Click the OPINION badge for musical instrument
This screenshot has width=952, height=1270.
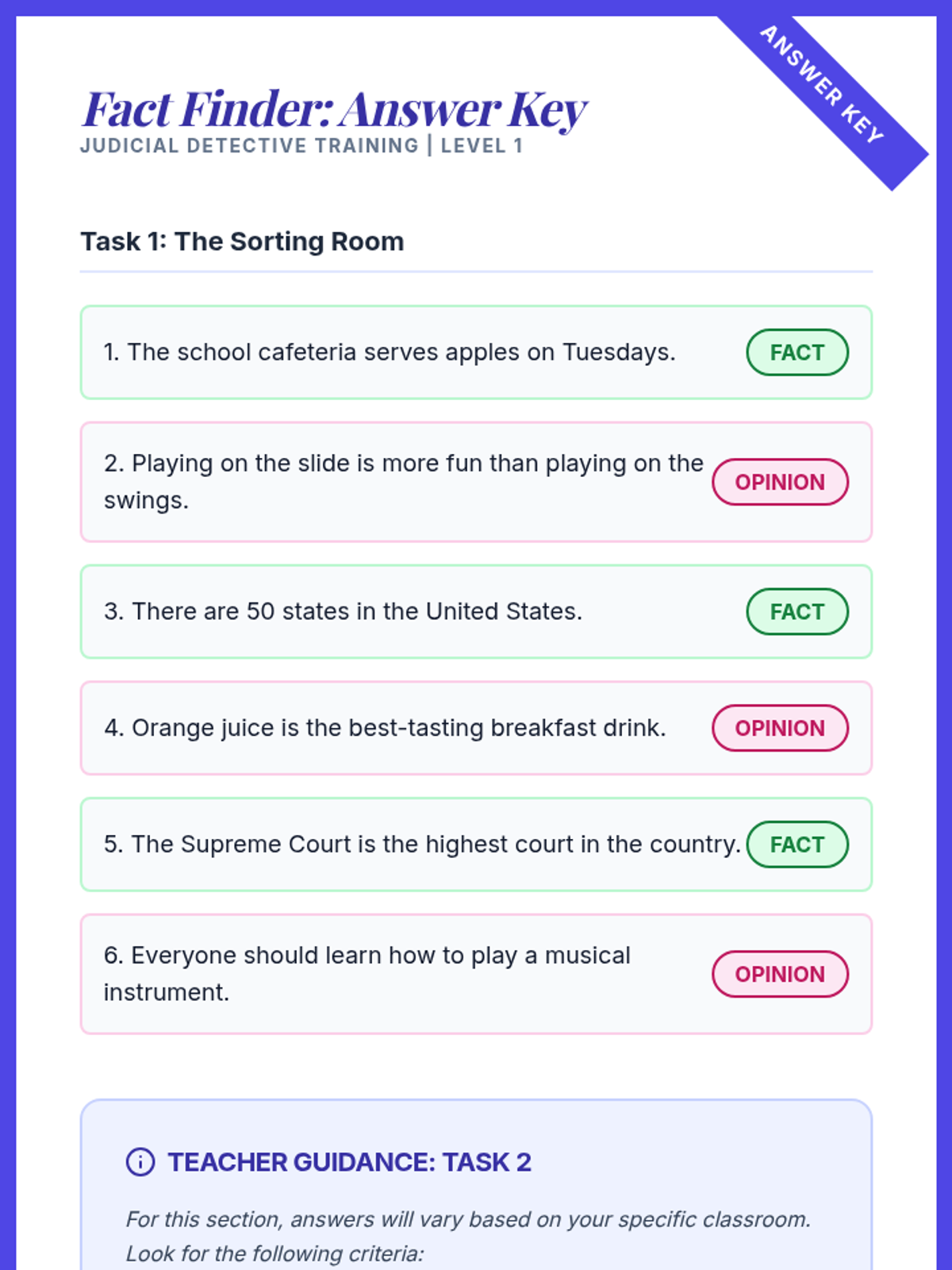tap(780, 974)
